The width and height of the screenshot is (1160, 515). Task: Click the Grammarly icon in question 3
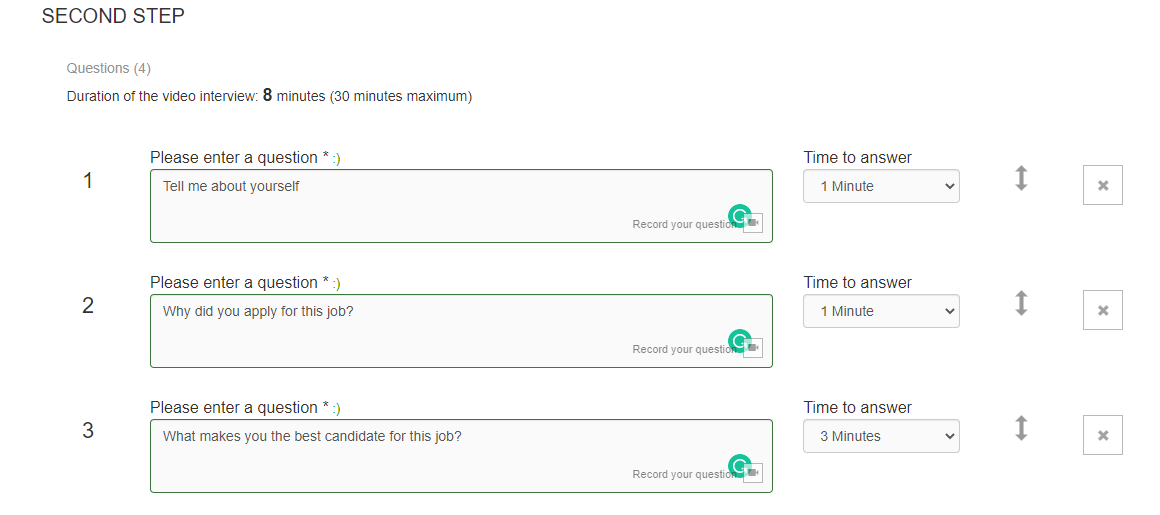click(739, 465)
